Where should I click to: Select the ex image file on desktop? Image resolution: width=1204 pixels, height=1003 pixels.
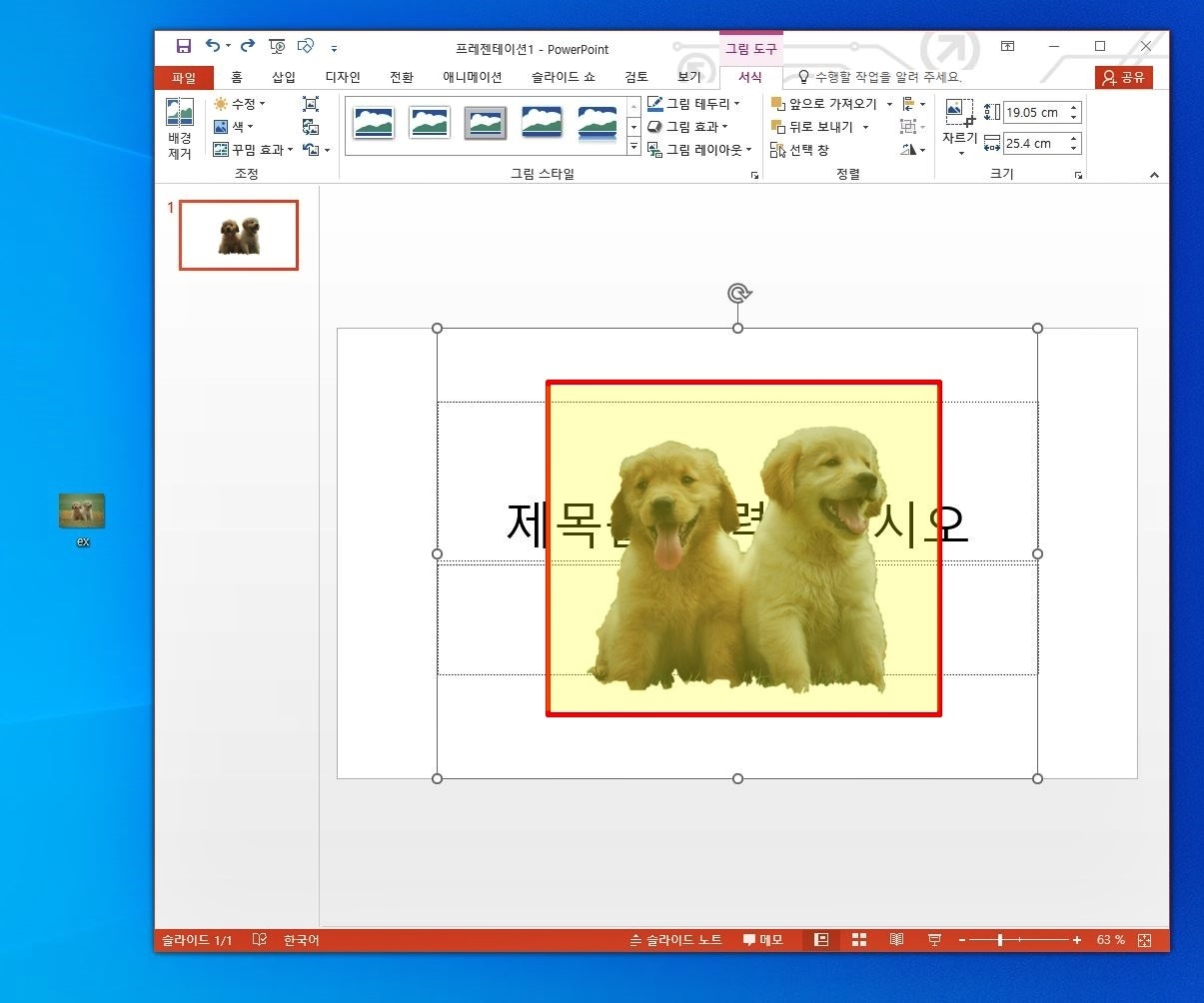coord(82,519)
